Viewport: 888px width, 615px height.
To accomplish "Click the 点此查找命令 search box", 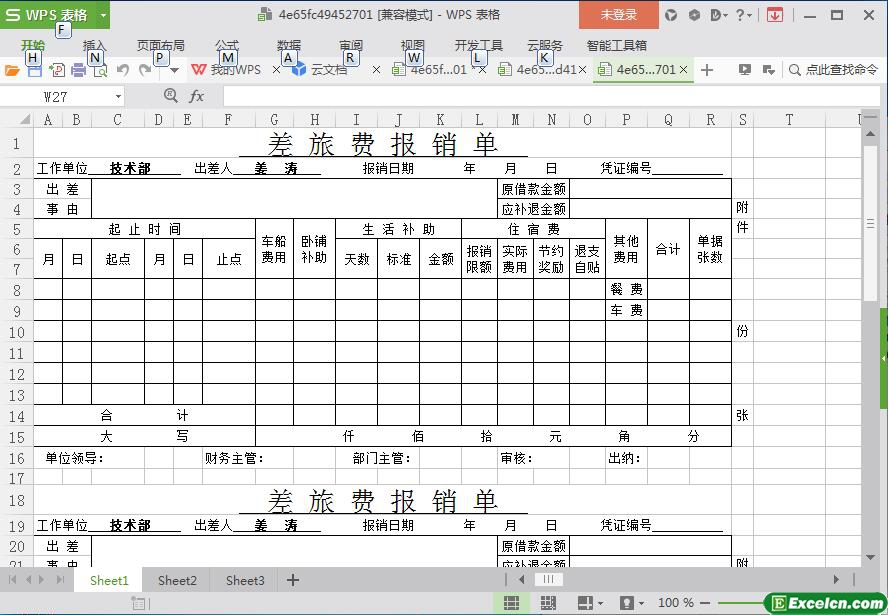I will (x=832, y=70).
